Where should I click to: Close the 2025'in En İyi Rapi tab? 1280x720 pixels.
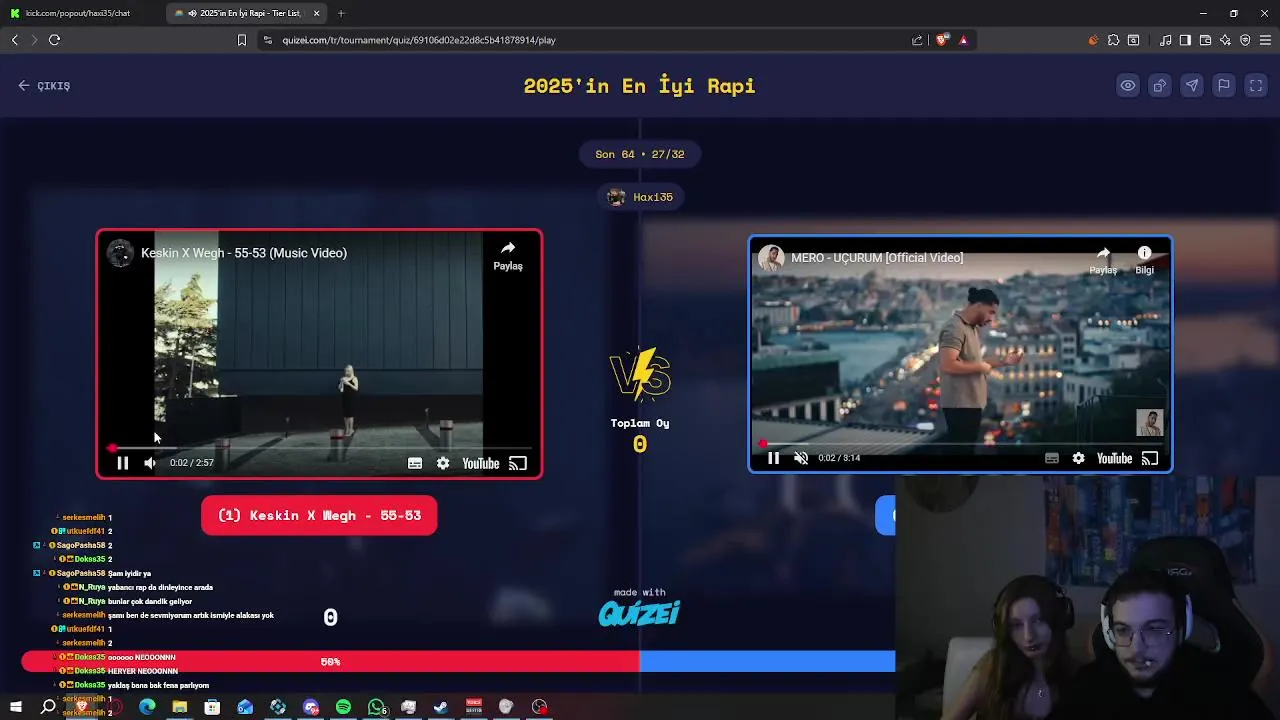317,13
